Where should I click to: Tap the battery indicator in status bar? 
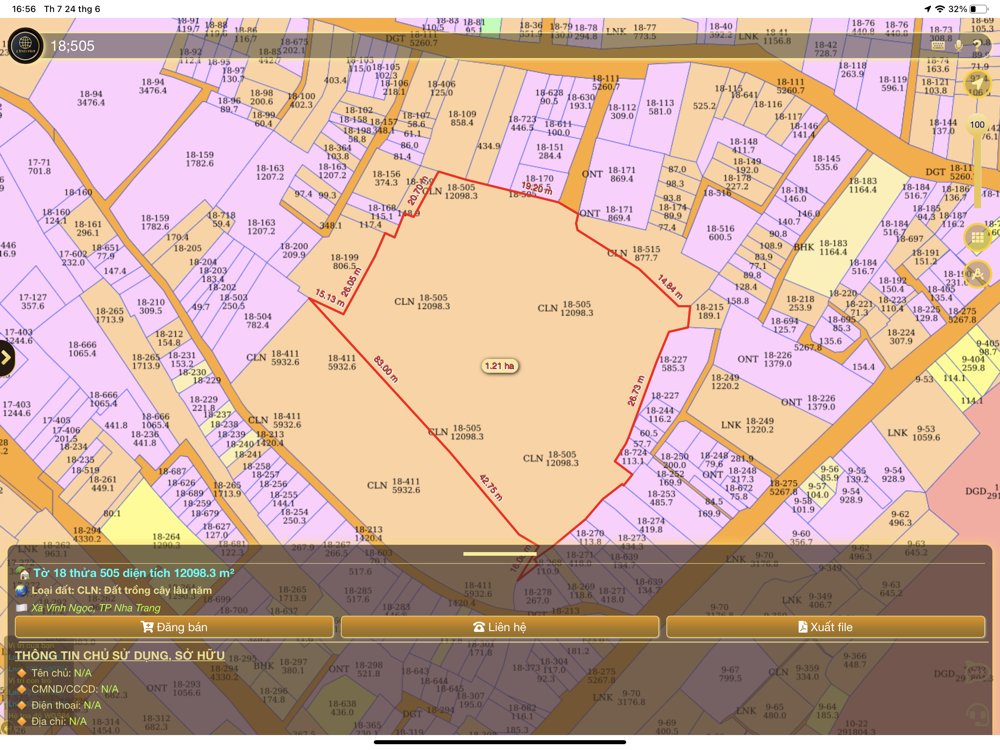pyautogui.click(x=980, y=9)
